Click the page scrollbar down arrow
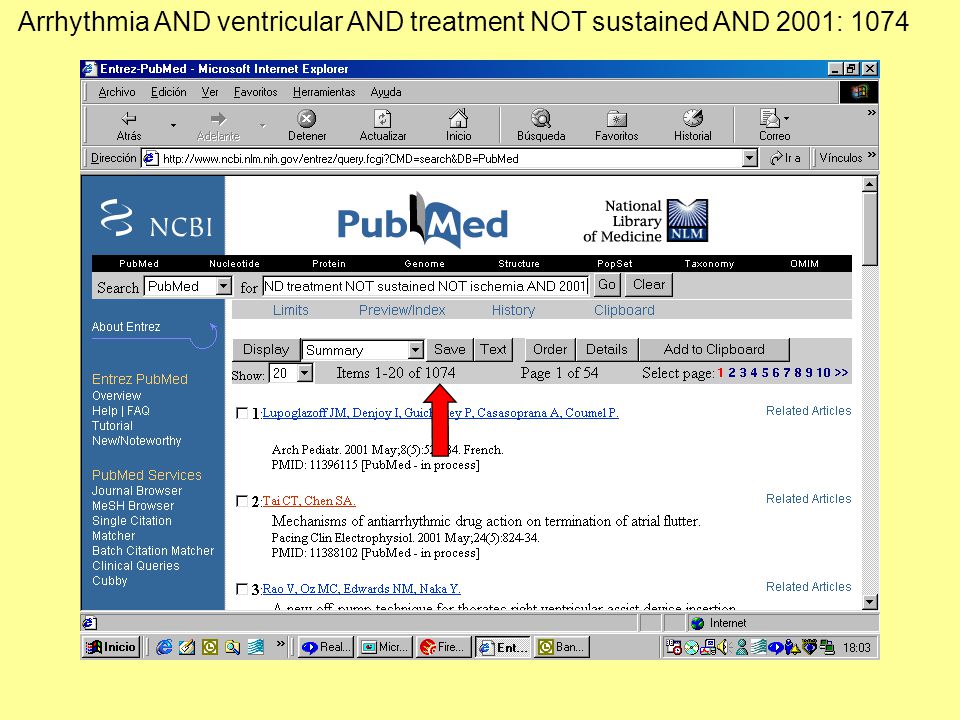 pyautogui.click(x=869, y=602)
